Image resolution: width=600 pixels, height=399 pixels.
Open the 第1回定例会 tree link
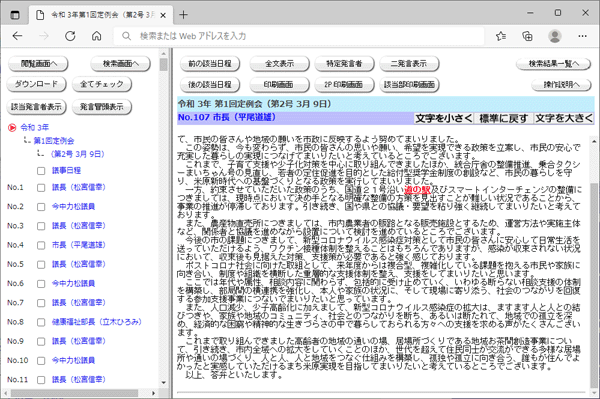pyautogui.click(x=54, y=141)
